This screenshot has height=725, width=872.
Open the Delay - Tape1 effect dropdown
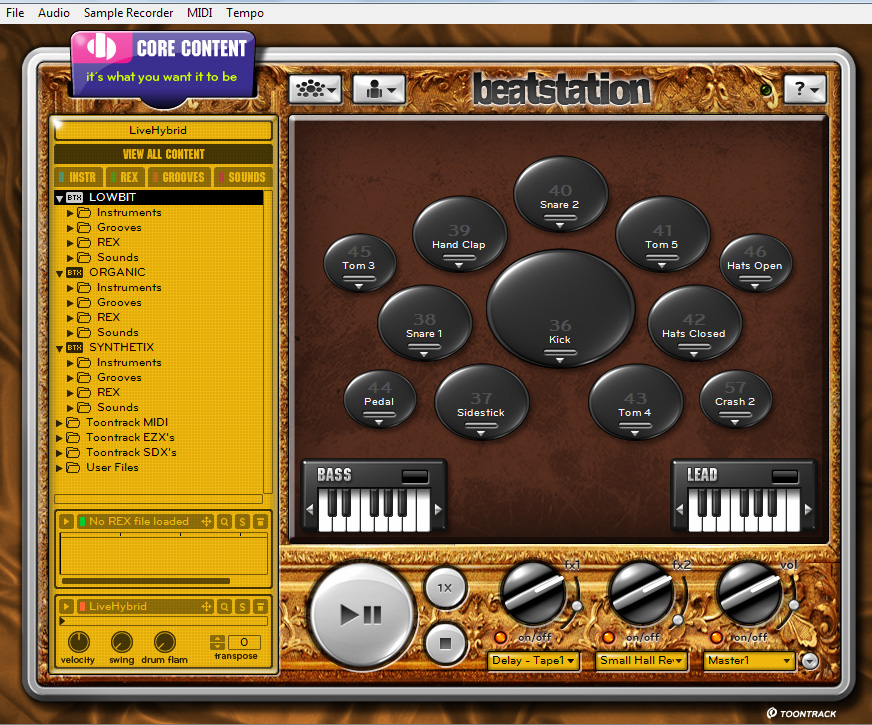(533, 661)
